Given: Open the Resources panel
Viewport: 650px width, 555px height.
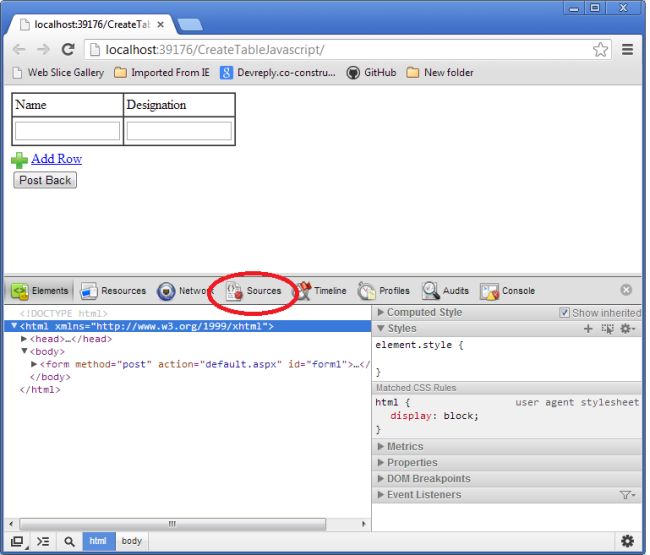Looking at the screenshot, I should 113,291.
